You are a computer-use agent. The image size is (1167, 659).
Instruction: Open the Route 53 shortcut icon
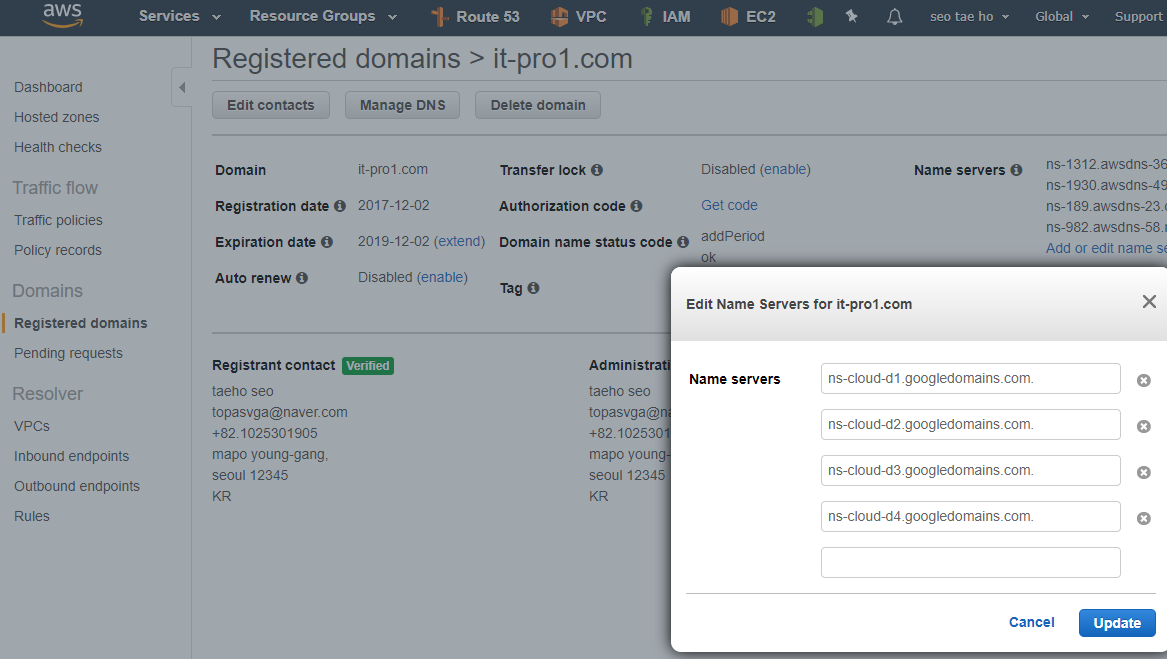pyautogui.click(x=440, y=16)
